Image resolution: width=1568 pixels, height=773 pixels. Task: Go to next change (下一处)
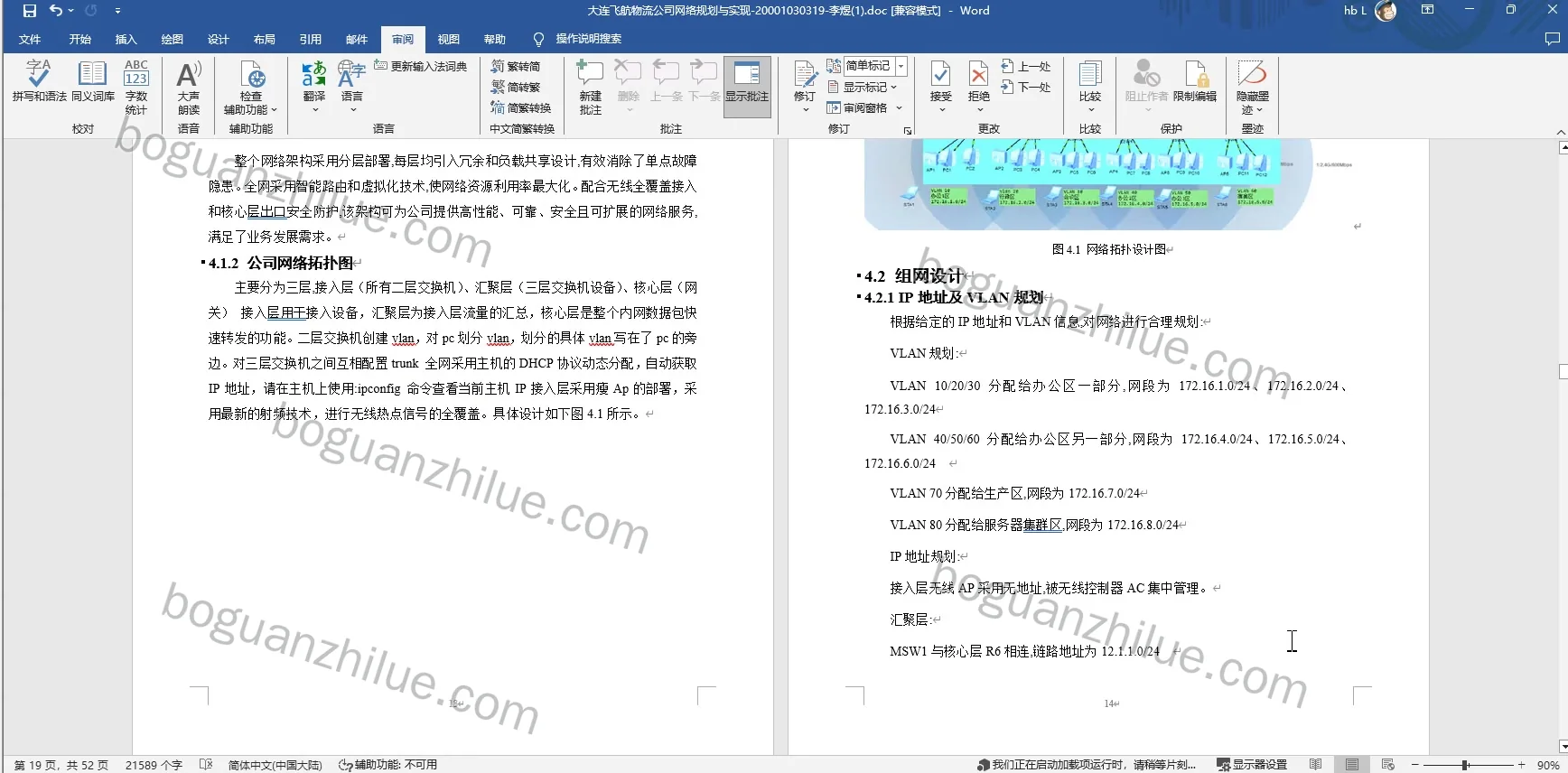(1026, 87)
